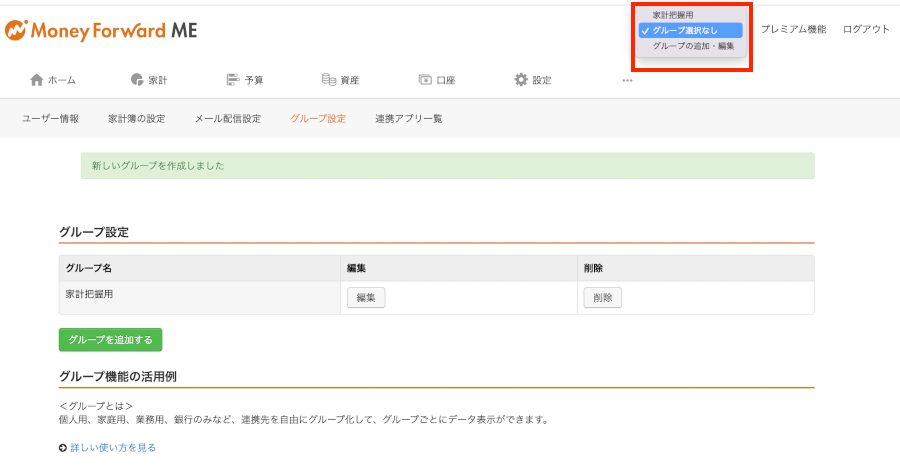Switch to 家計簿の設定 tab

point(137,119)
